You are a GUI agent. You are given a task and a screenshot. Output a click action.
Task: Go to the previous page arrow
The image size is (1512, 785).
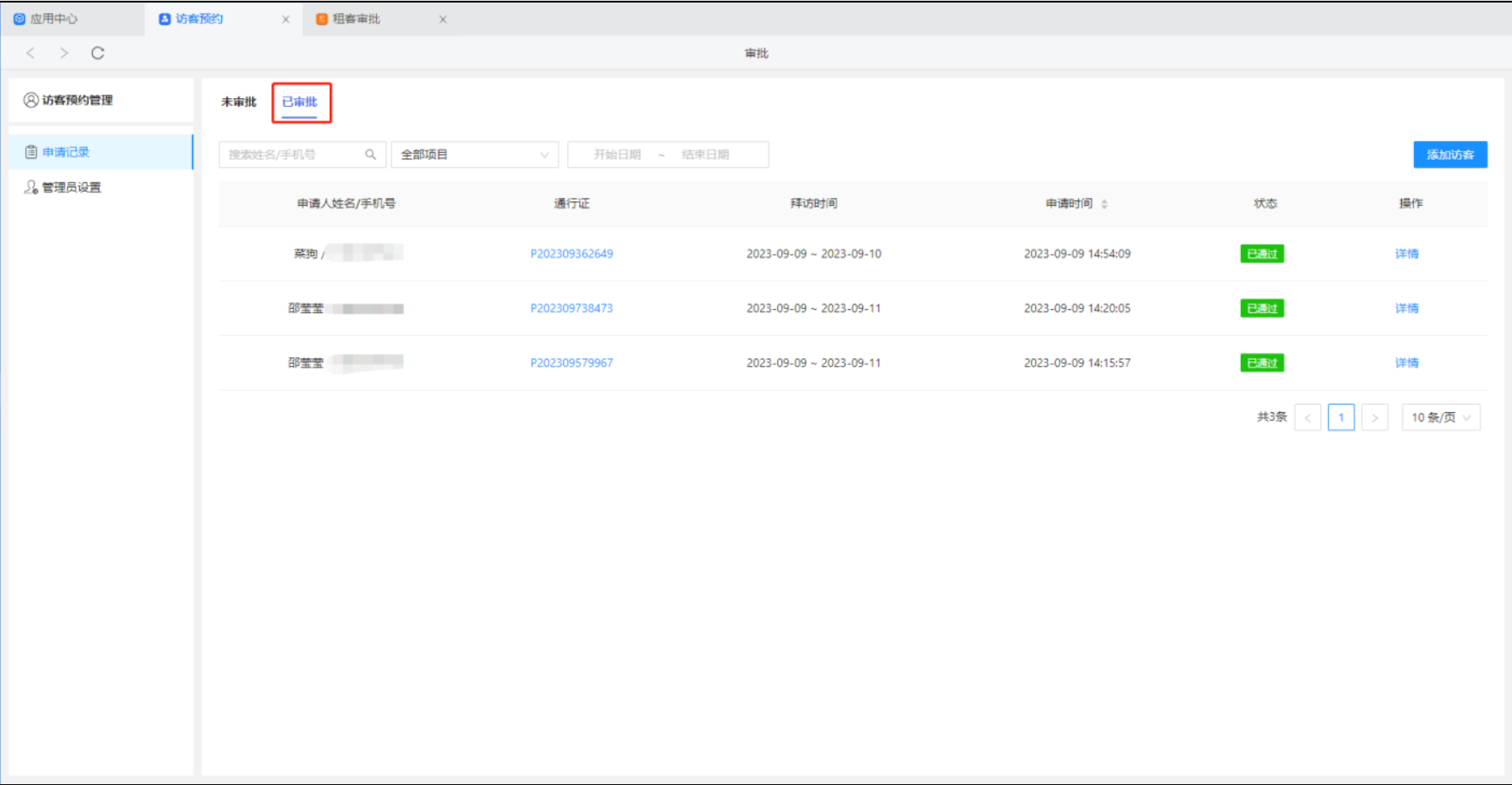1307,417
